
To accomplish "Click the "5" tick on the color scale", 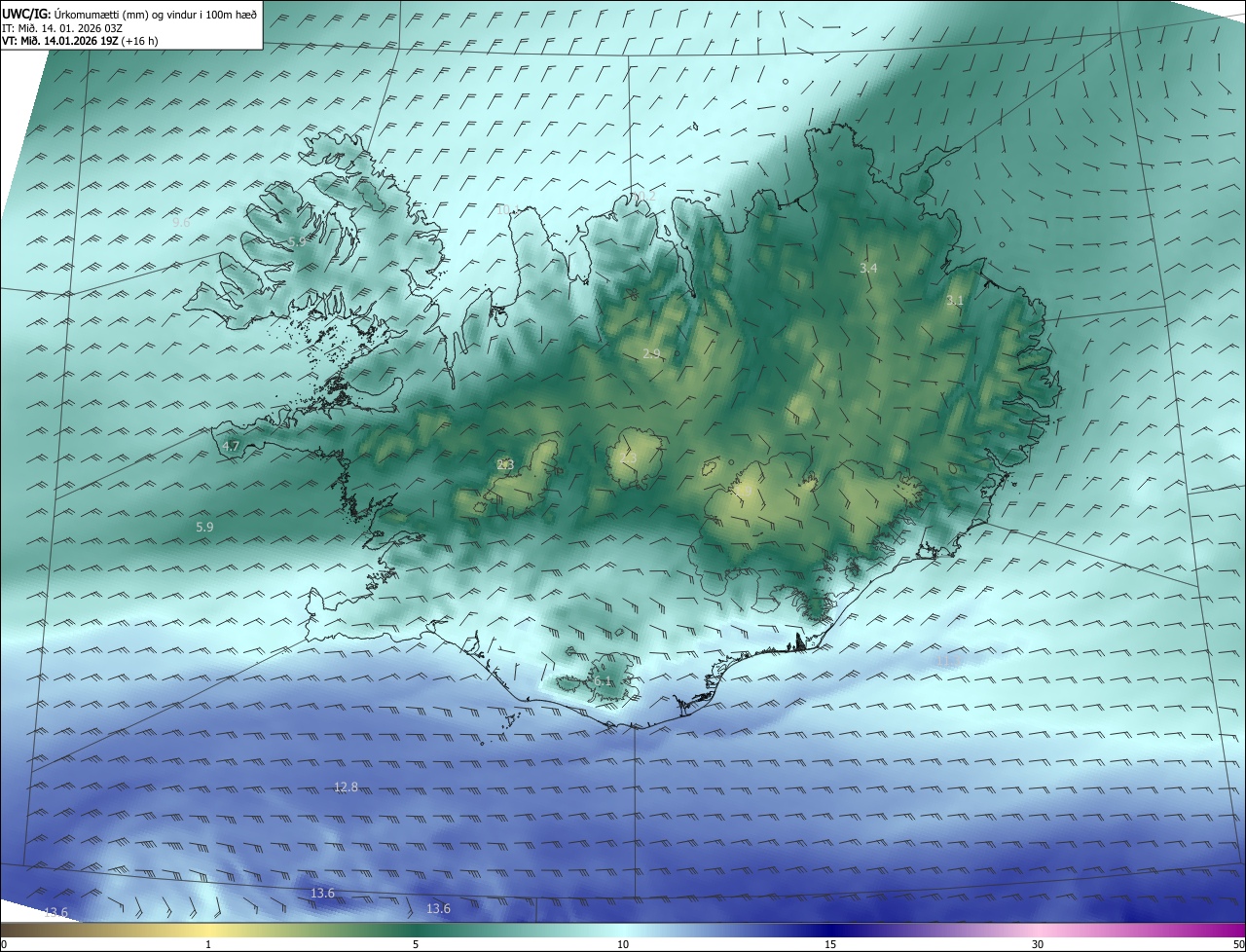I will click(416, 944).
